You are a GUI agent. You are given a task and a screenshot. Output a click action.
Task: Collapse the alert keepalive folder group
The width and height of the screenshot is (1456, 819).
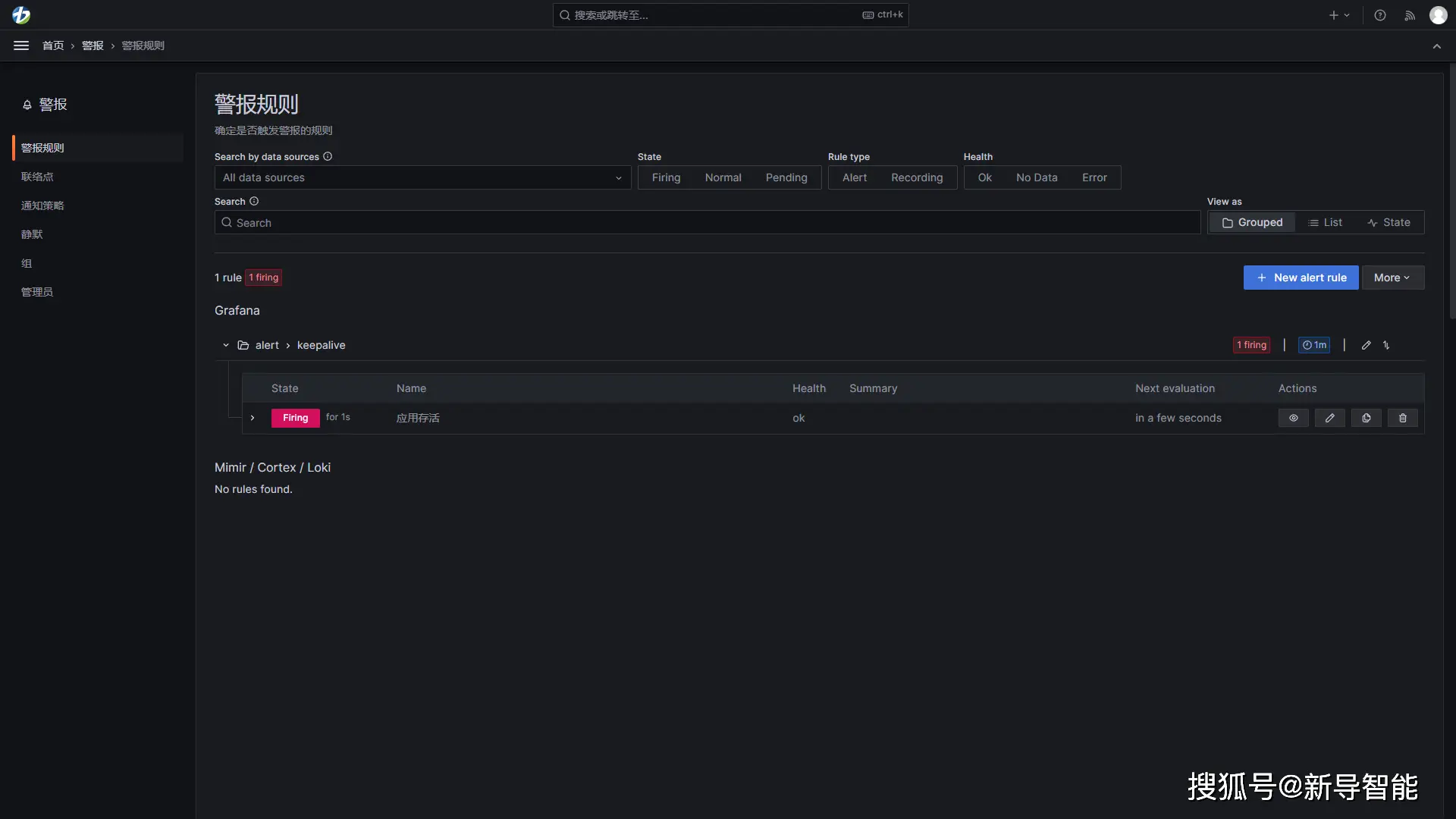point(225,345)
